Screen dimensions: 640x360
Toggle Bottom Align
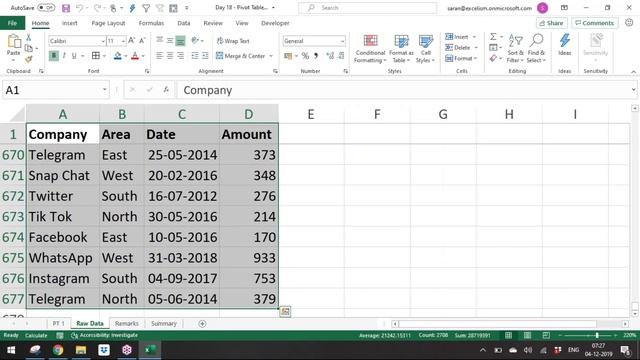tap(180, 40)
